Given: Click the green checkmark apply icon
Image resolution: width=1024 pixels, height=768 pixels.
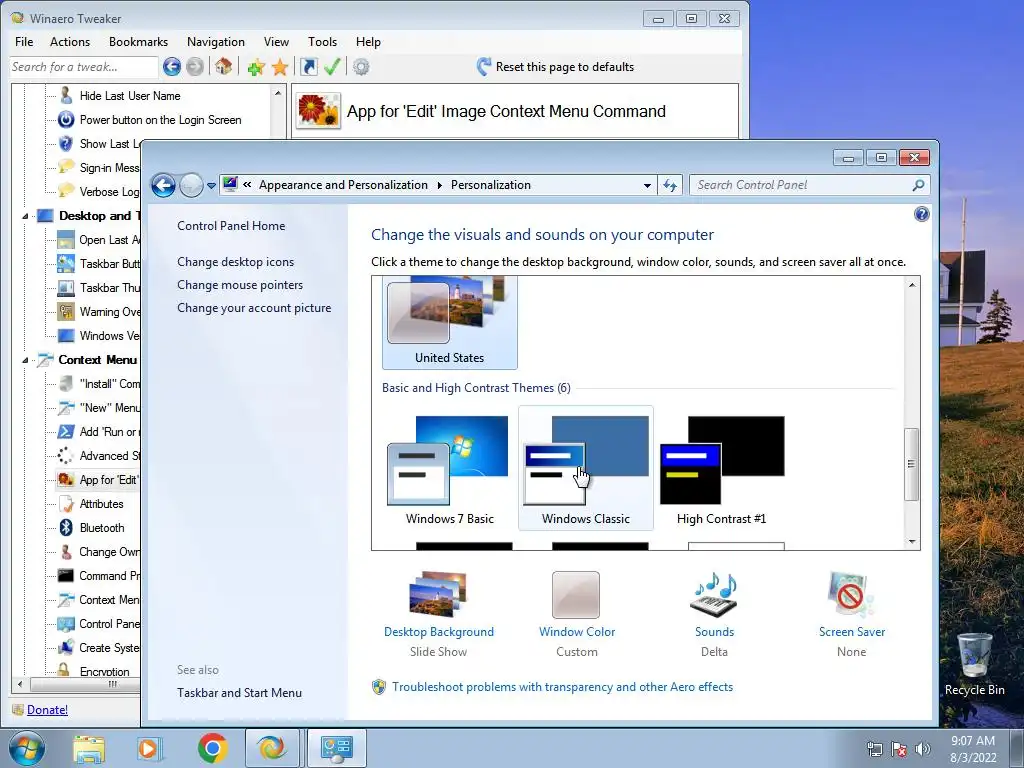Looking at the screenshot, I should [332, 67].
